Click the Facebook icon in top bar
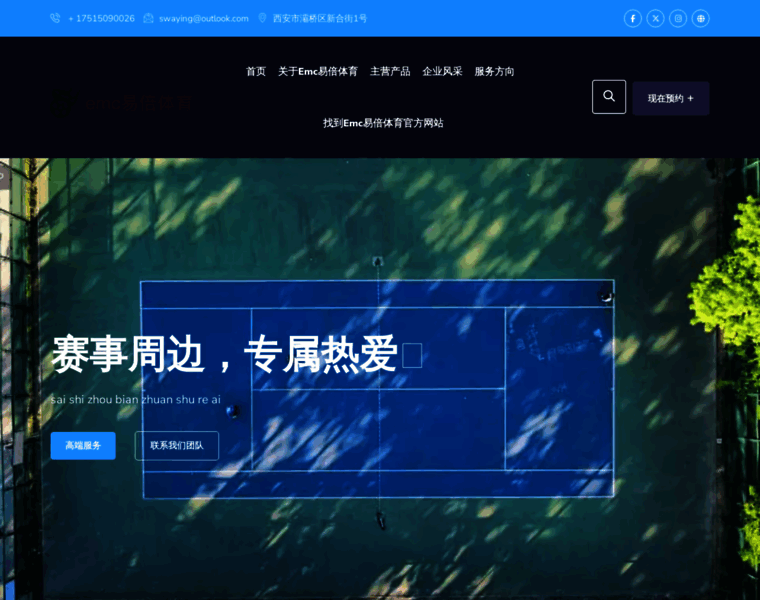Image resolution: width=760 pixels, height=600 pixels. (x=632, y=18)
